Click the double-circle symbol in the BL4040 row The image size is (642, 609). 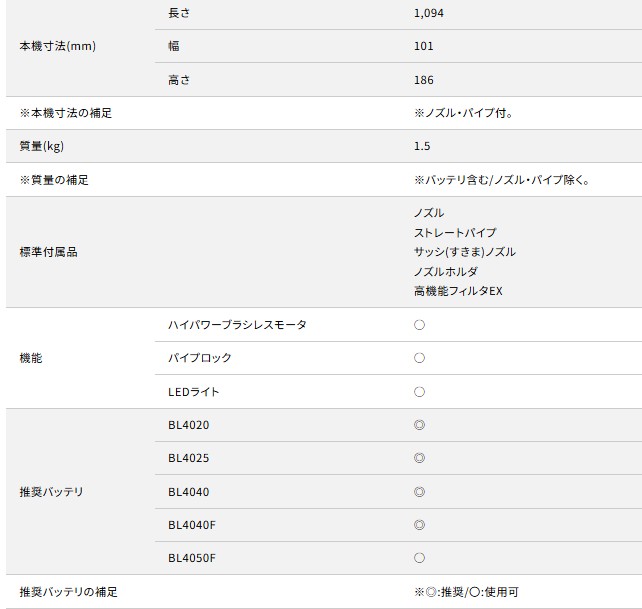pyautogui.click(x=419, y=492)
